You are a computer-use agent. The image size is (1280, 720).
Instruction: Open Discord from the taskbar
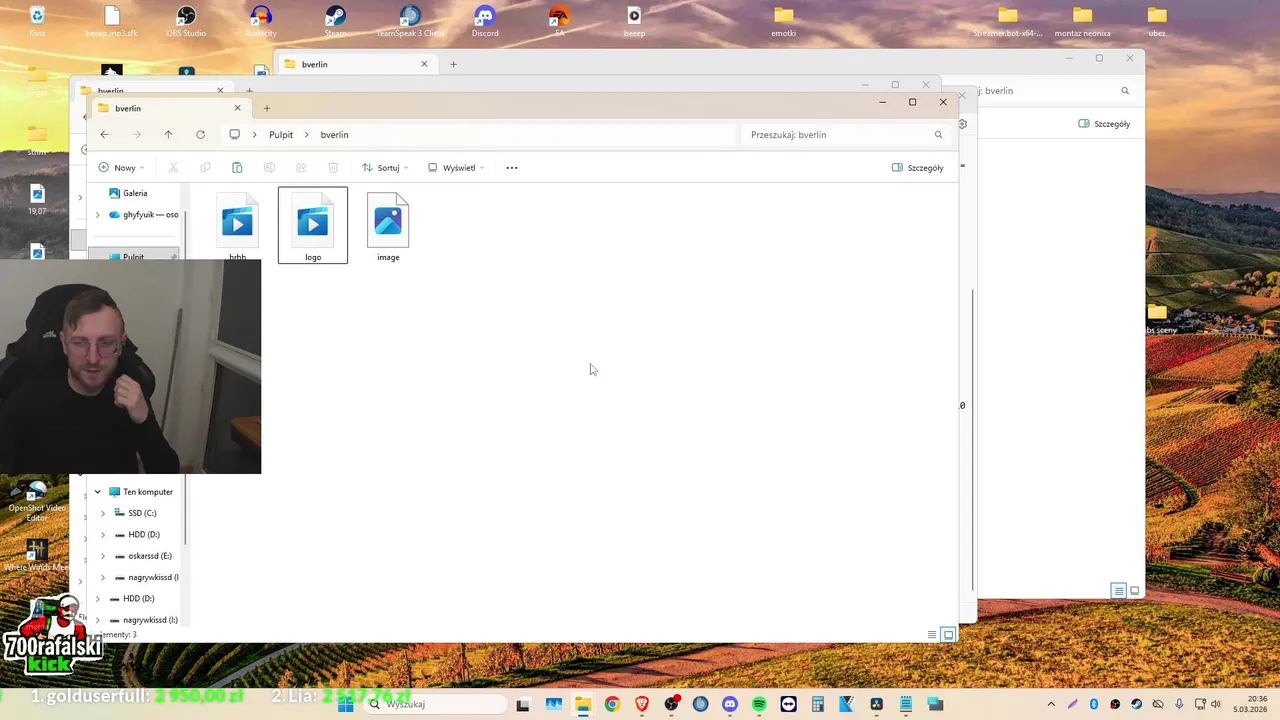(x=729, y=704)
